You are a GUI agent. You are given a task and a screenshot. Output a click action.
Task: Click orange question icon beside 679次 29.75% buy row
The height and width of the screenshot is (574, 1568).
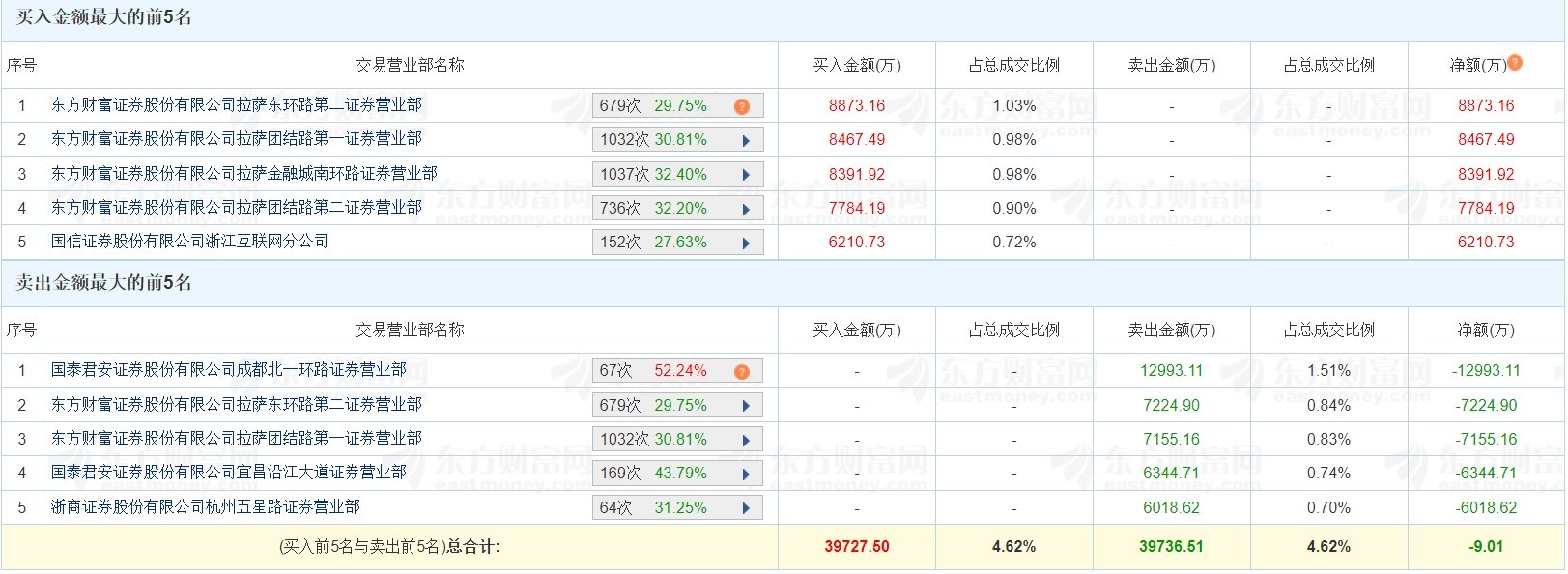click(x=742, y=106)
